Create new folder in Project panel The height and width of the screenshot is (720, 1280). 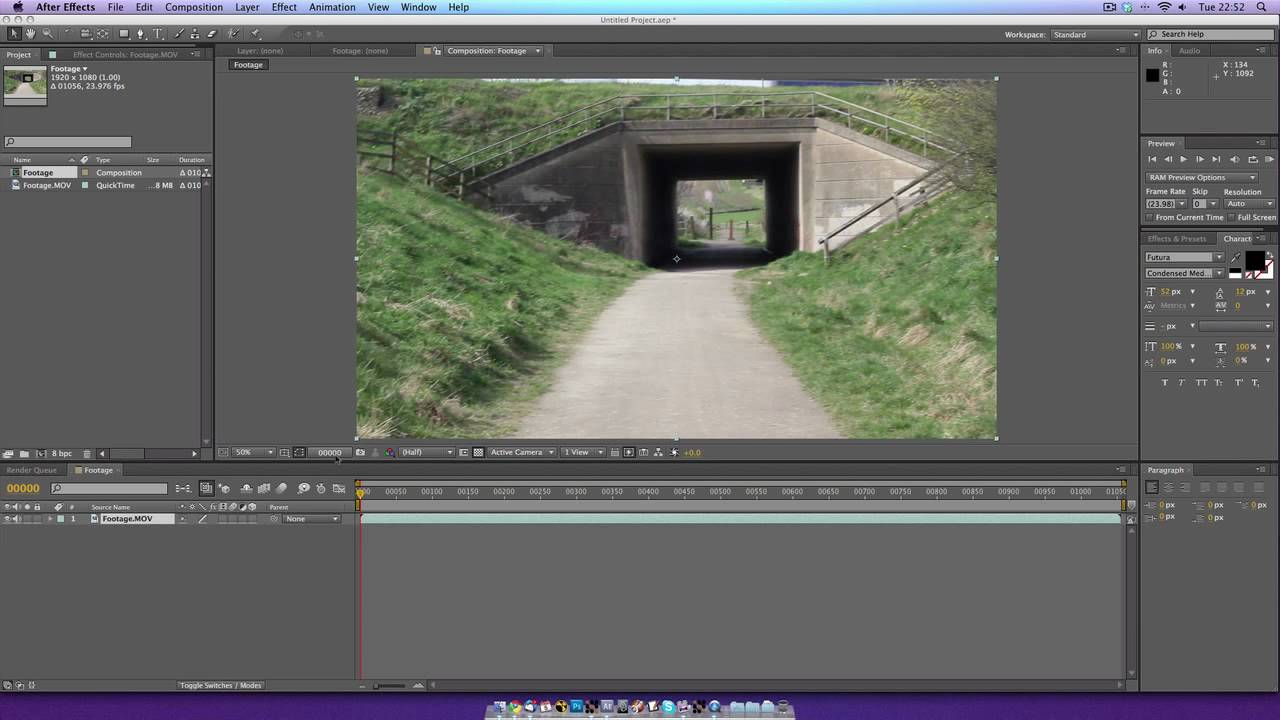click(x=24, y=453)
